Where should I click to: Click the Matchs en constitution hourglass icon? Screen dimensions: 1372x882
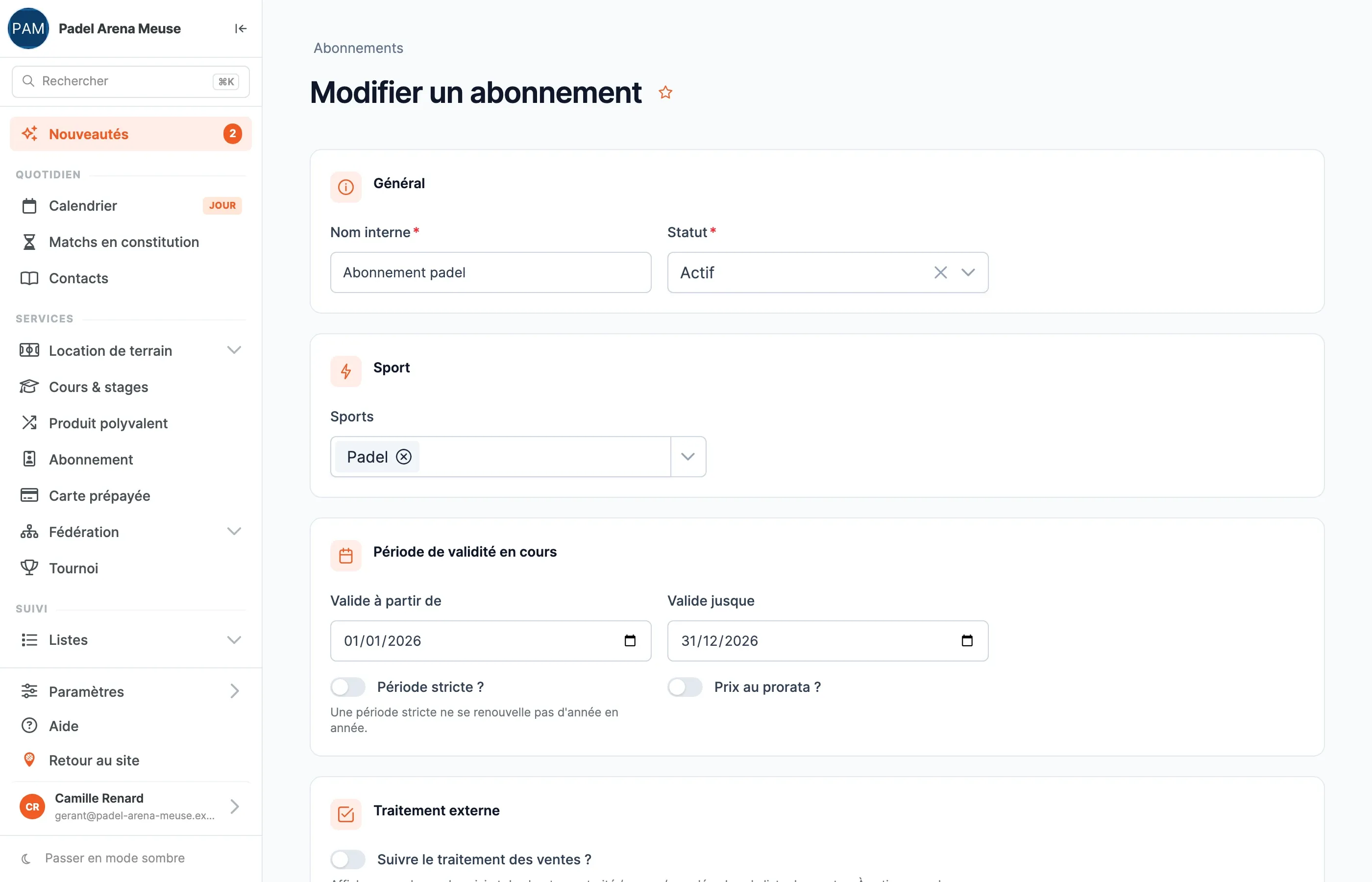point(29,242)
